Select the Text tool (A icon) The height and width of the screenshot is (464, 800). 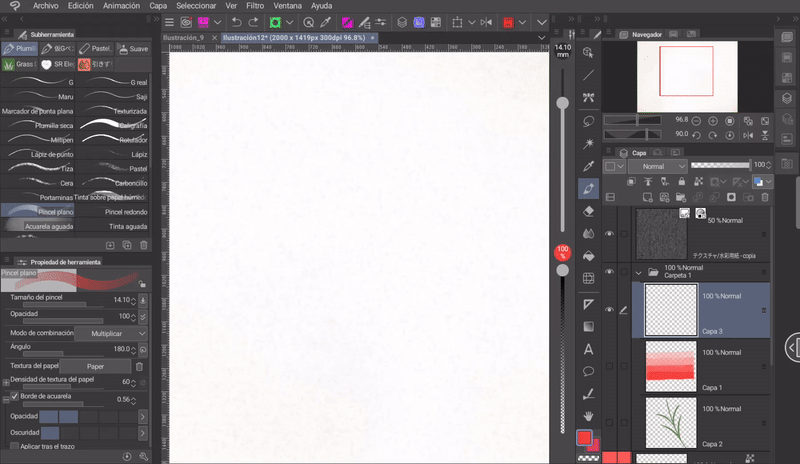point(589,349)
